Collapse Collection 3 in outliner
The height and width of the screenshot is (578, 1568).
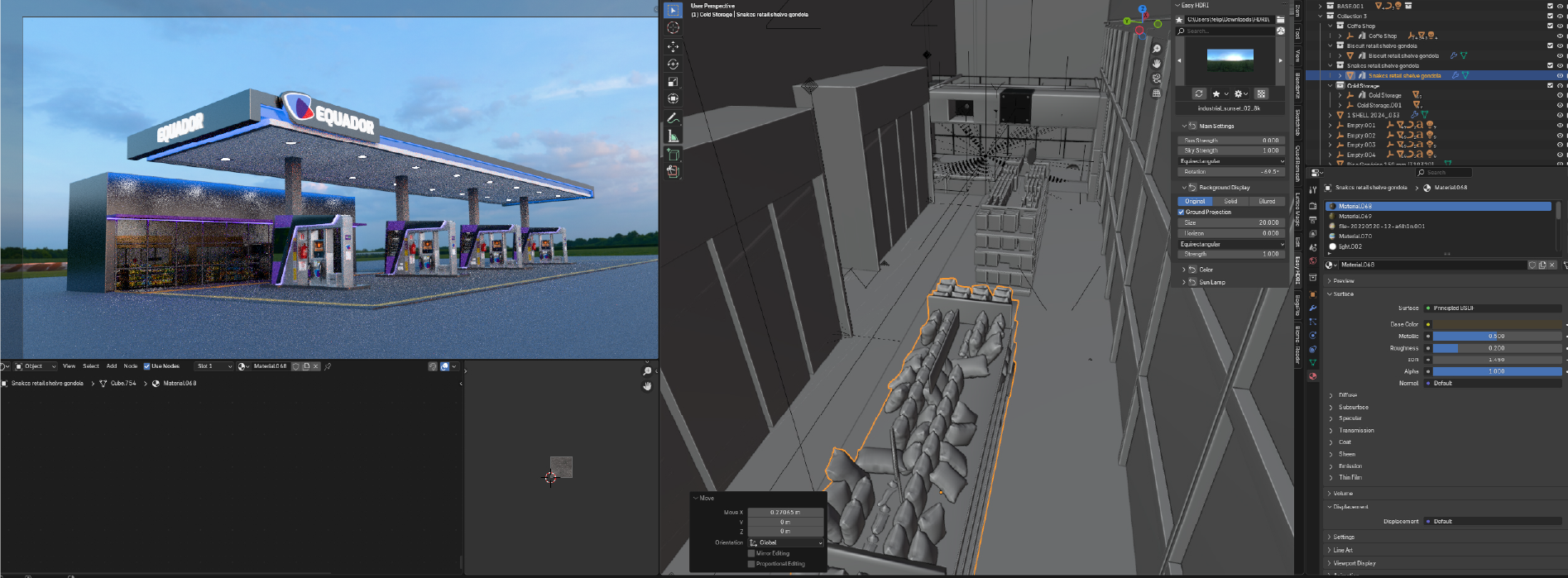coord(1321,16)
